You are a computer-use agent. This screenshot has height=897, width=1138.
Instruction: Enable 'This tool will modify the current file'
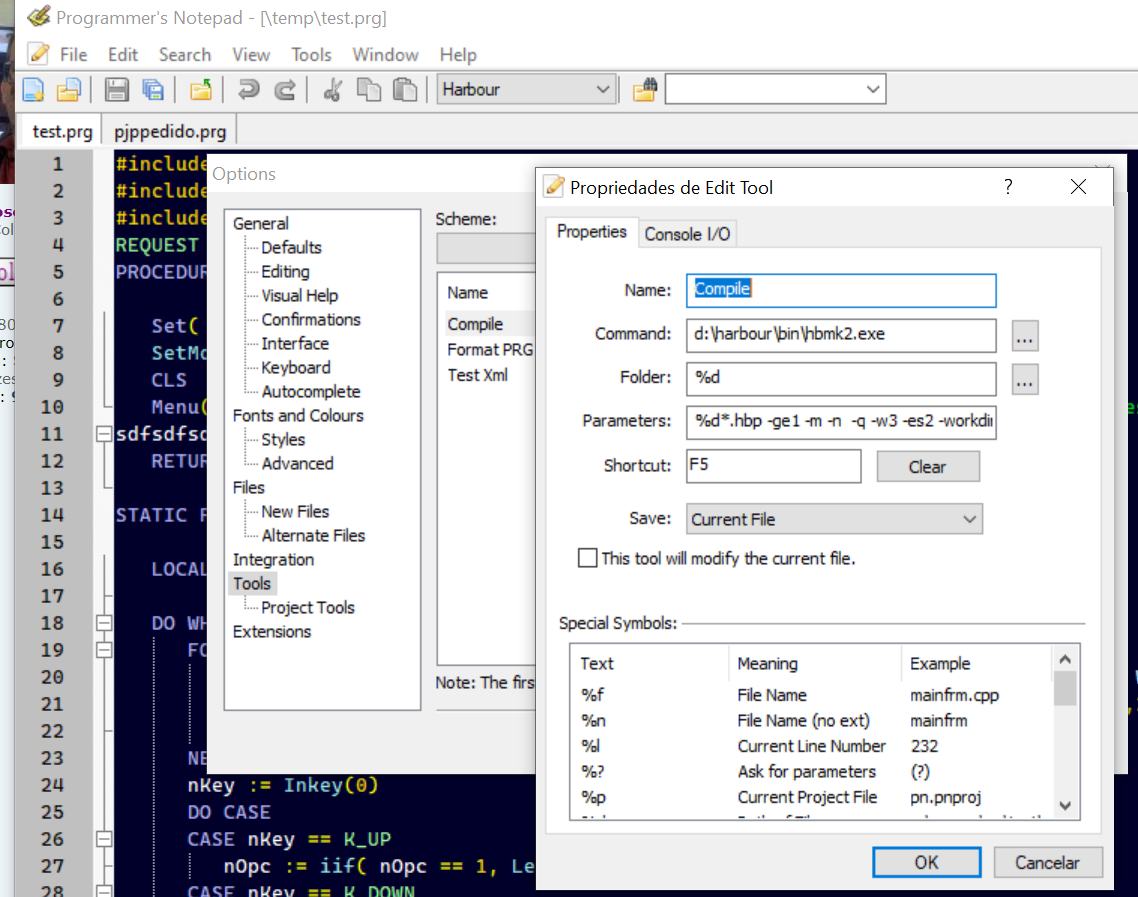[588, 558]
